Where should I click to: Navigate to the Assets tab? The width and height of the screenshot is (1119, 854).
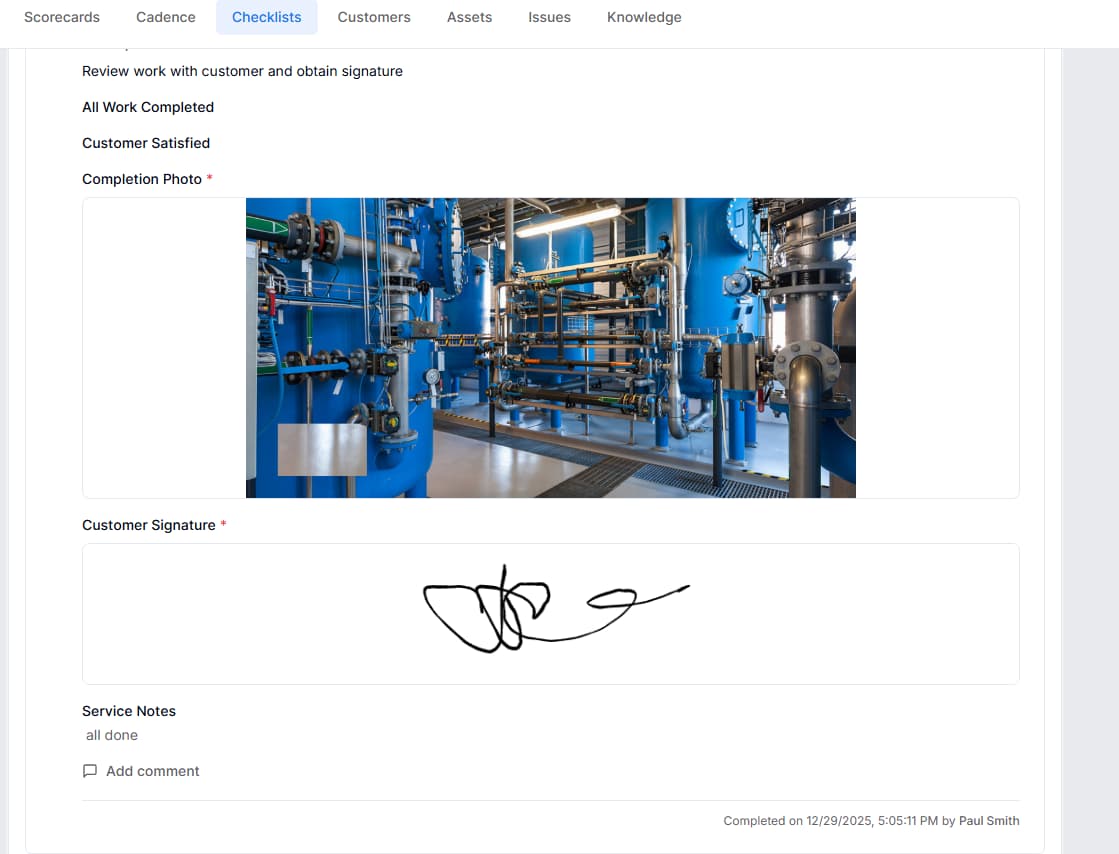(469, 17)
